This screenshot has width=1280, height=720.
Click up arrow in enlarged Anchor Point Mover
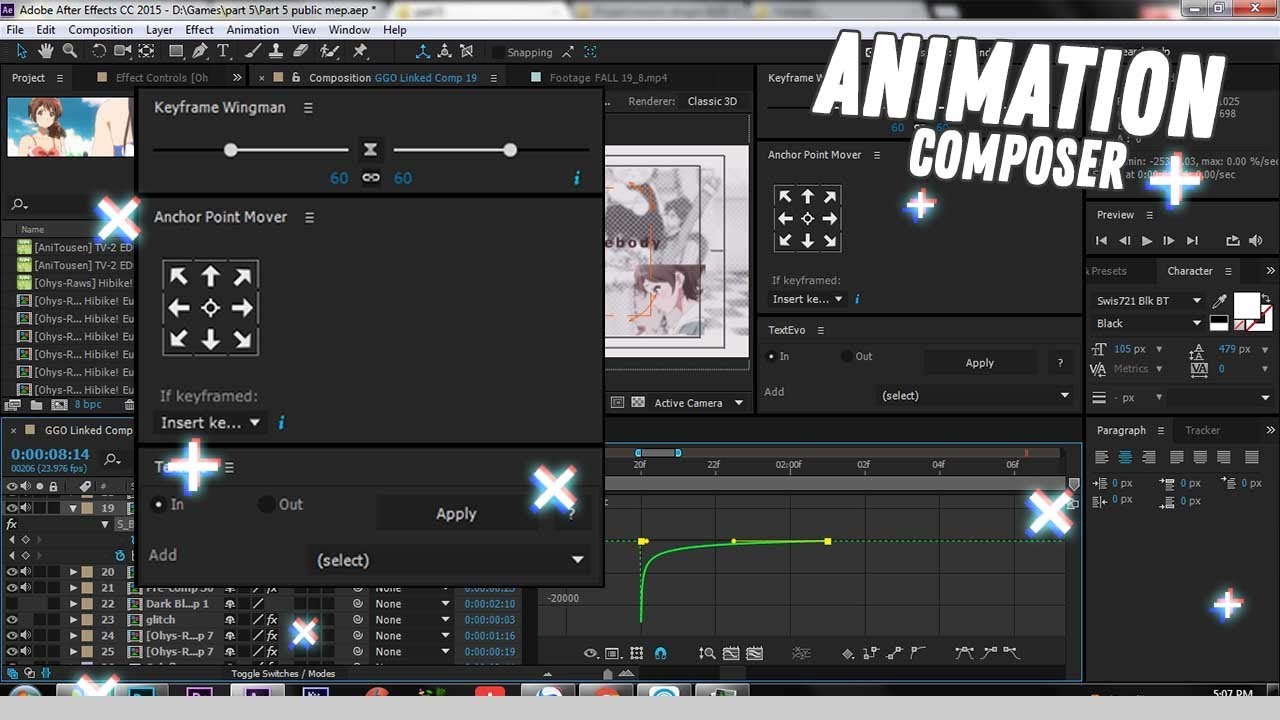click(x=210, y=277)
